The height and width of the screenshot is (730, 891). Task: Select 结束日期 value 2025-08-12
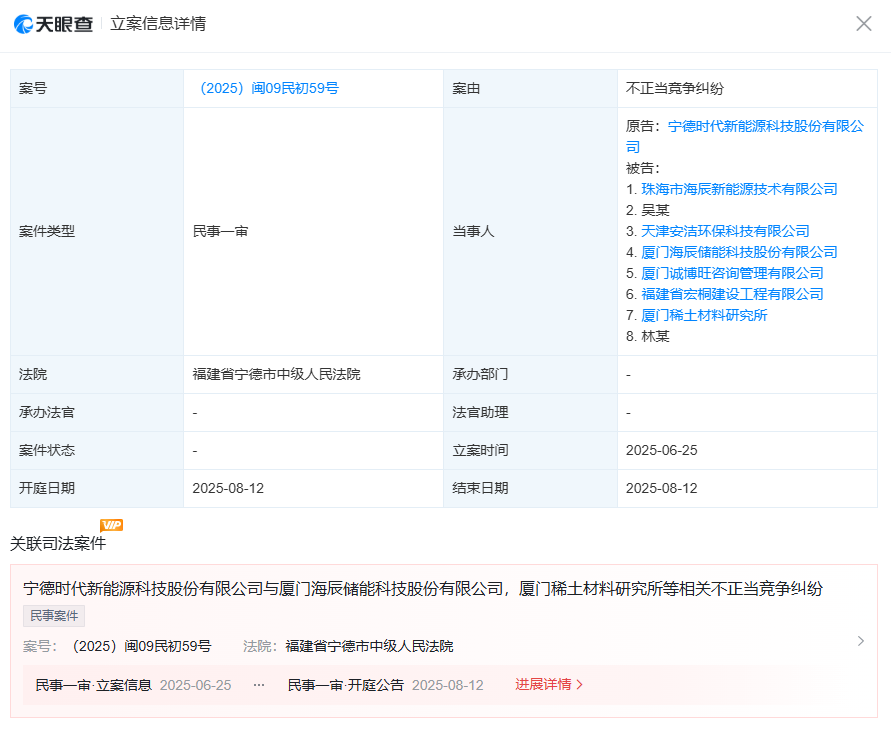tap(661, 489)
